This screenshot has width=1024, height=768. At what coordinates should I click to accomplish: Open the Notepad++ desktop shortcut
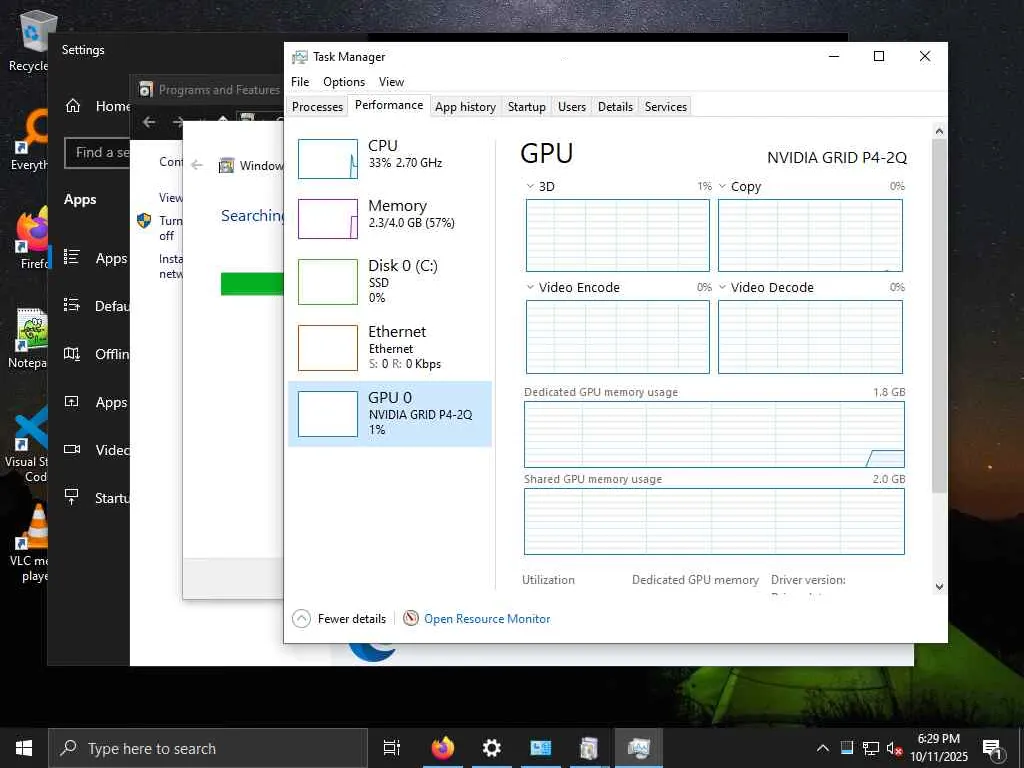29,338
